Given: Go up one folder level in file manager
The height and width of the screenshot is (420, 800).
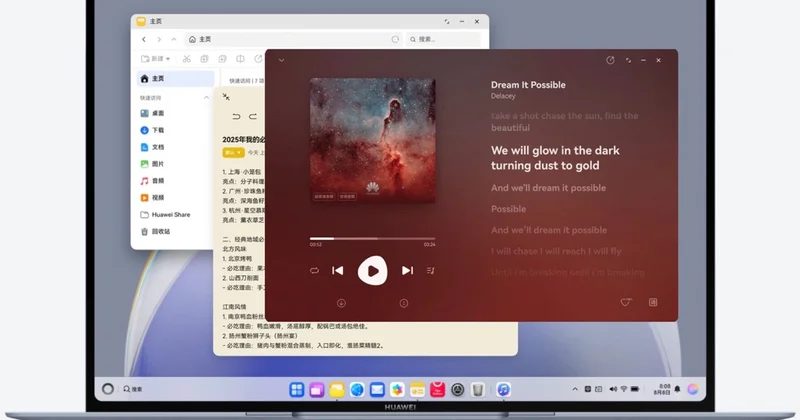Looking at the screenshot, I should (x=174, y=39).
